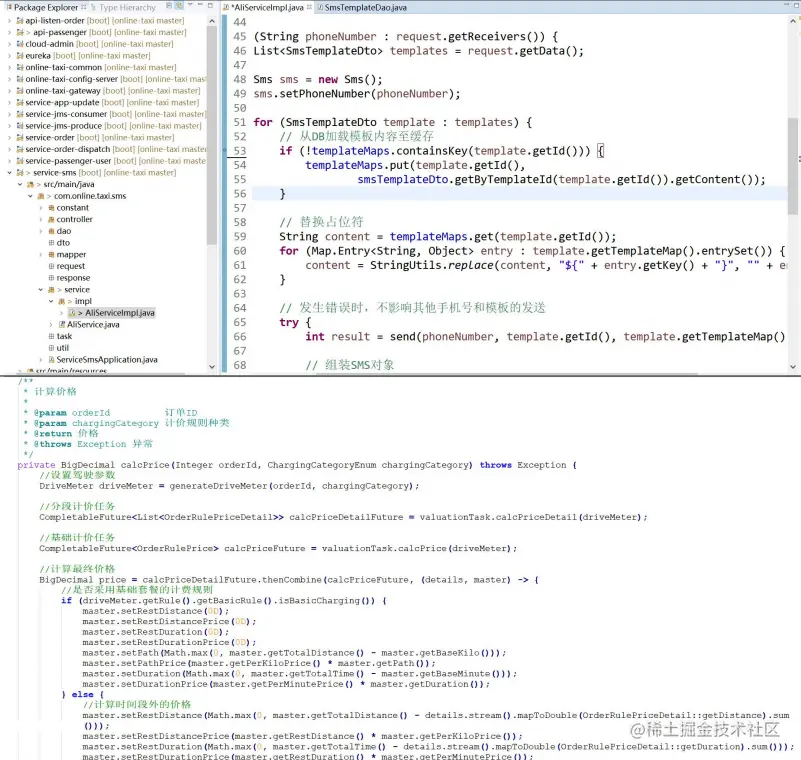The image size is (801, 760).
Task: Collapse All icon in Package Explorer toolbar
Action: 169,6
